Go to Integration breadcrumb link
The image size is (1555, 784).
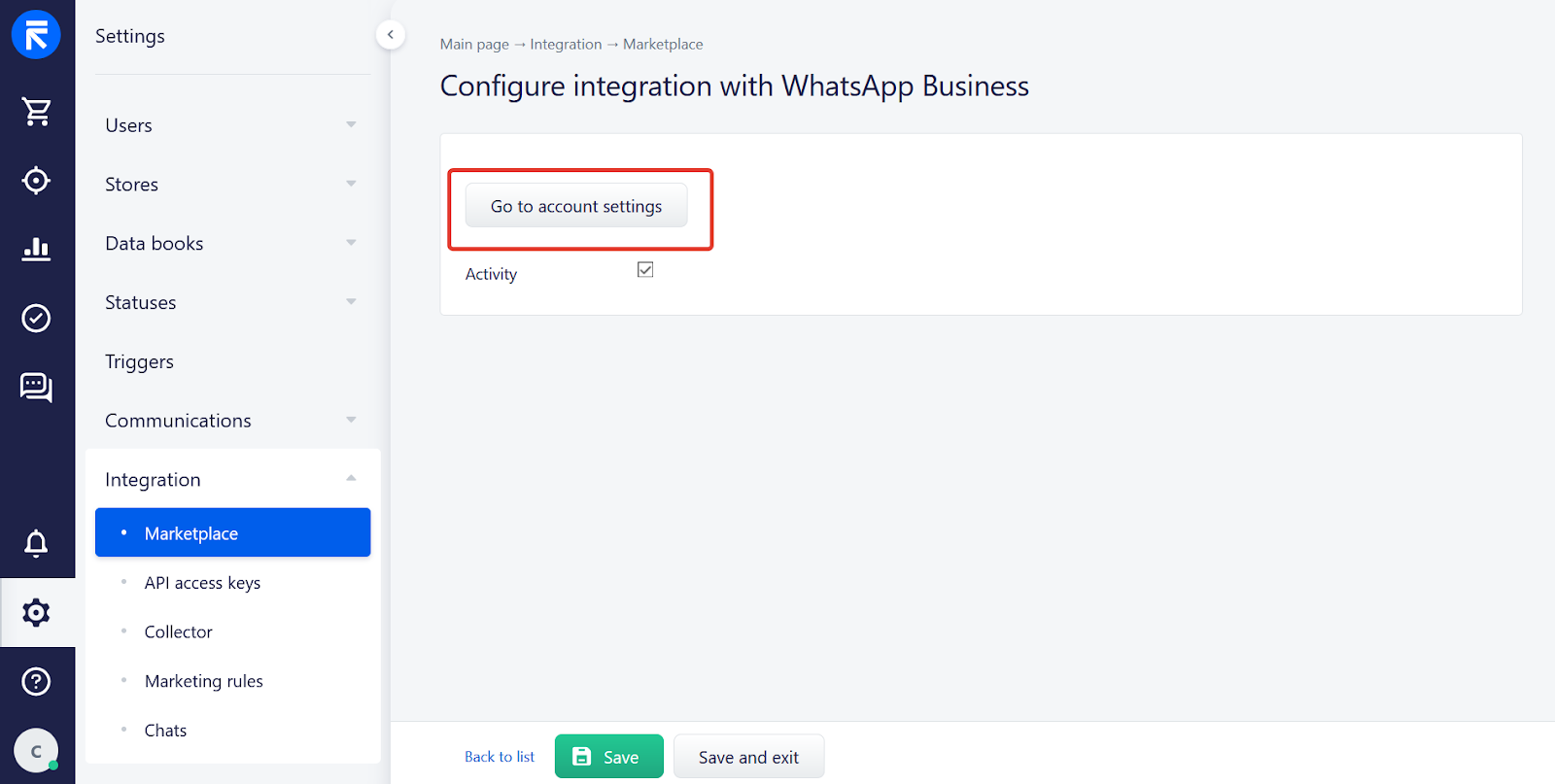(x=566, y=45)
